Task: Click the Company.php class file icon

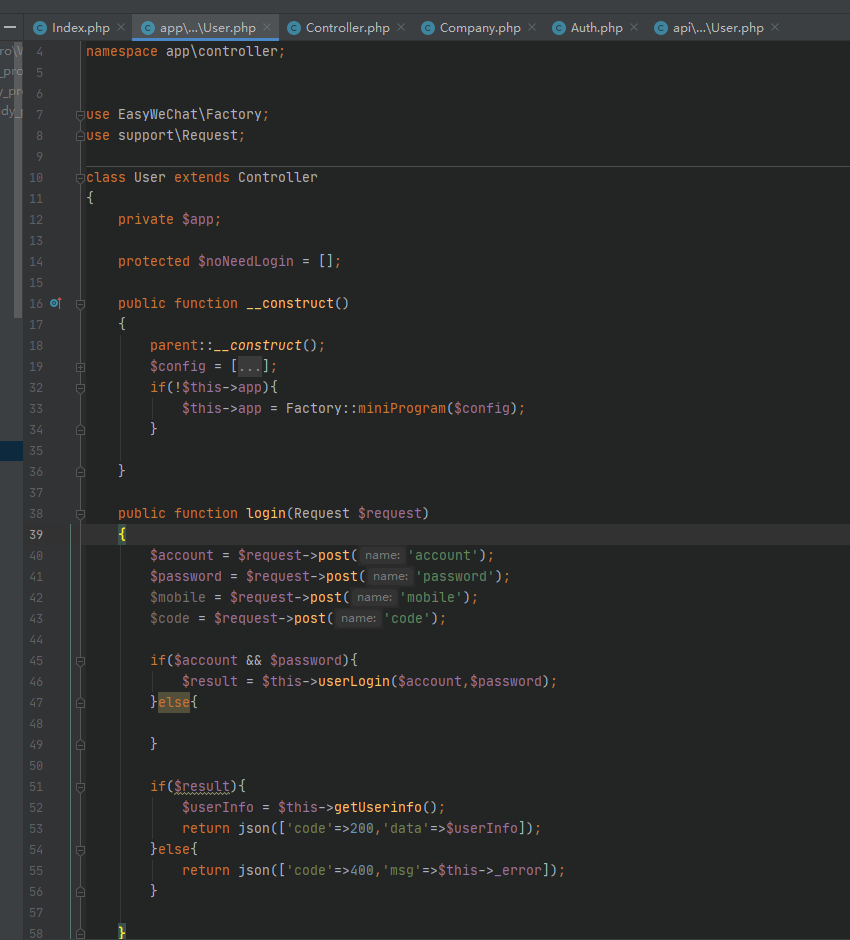Action: [428, 28]
